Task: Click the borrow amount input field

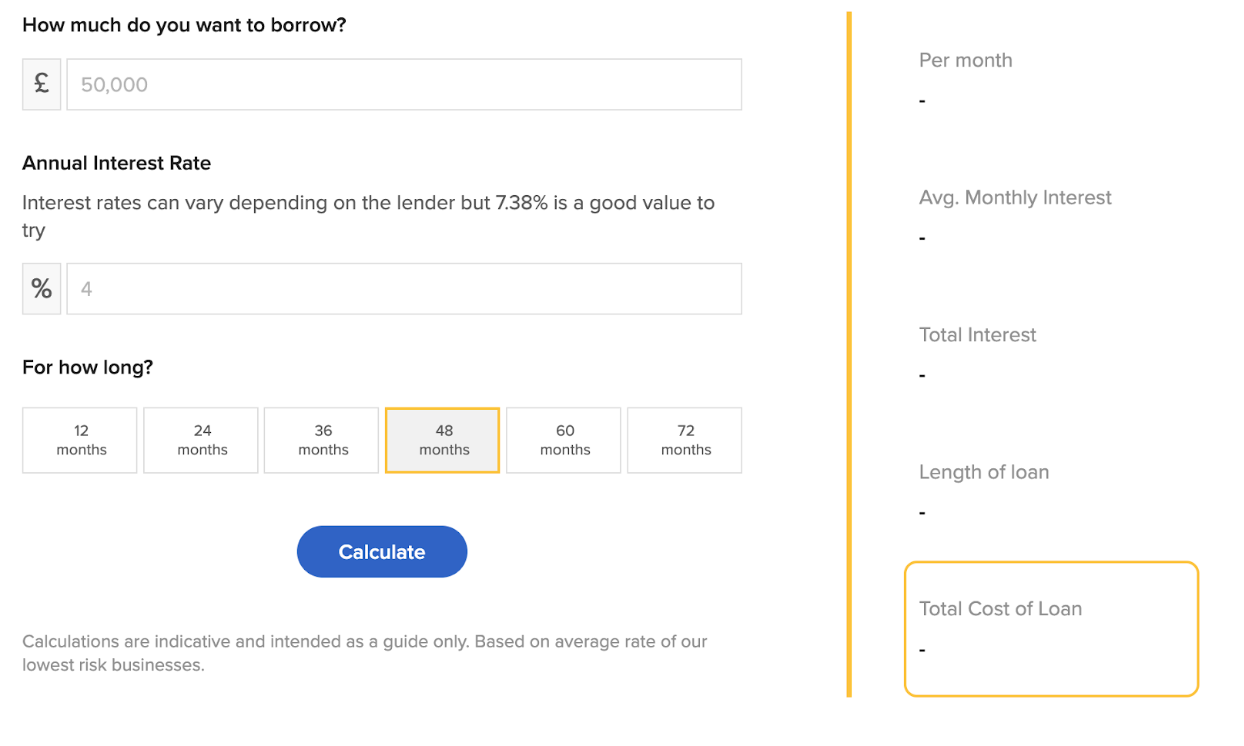Action: tap(403, 84)
